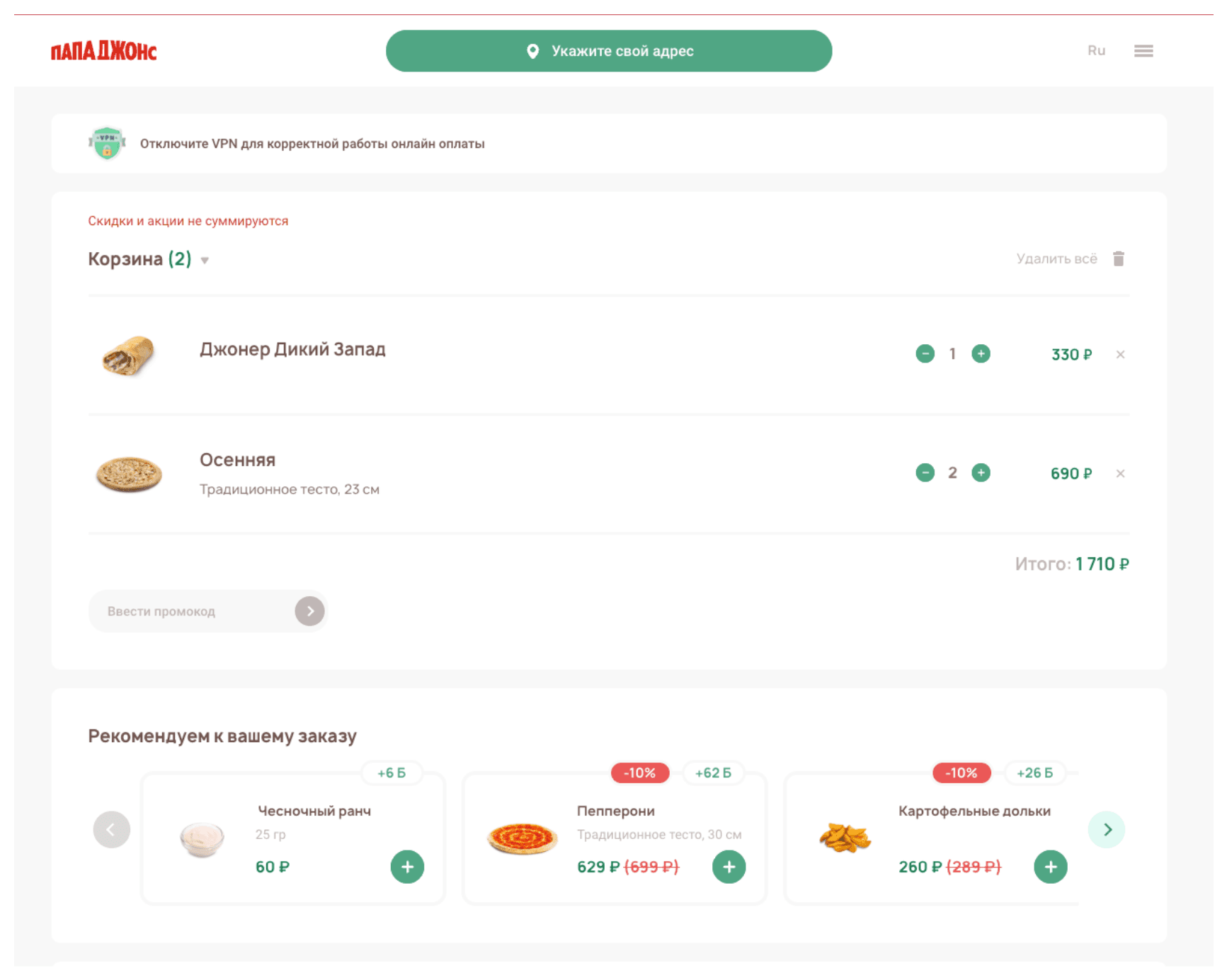The image size is (1227, 980).
Task: Decrease quantity of Джонер Дикий Запад
Action: click(925, 354)
